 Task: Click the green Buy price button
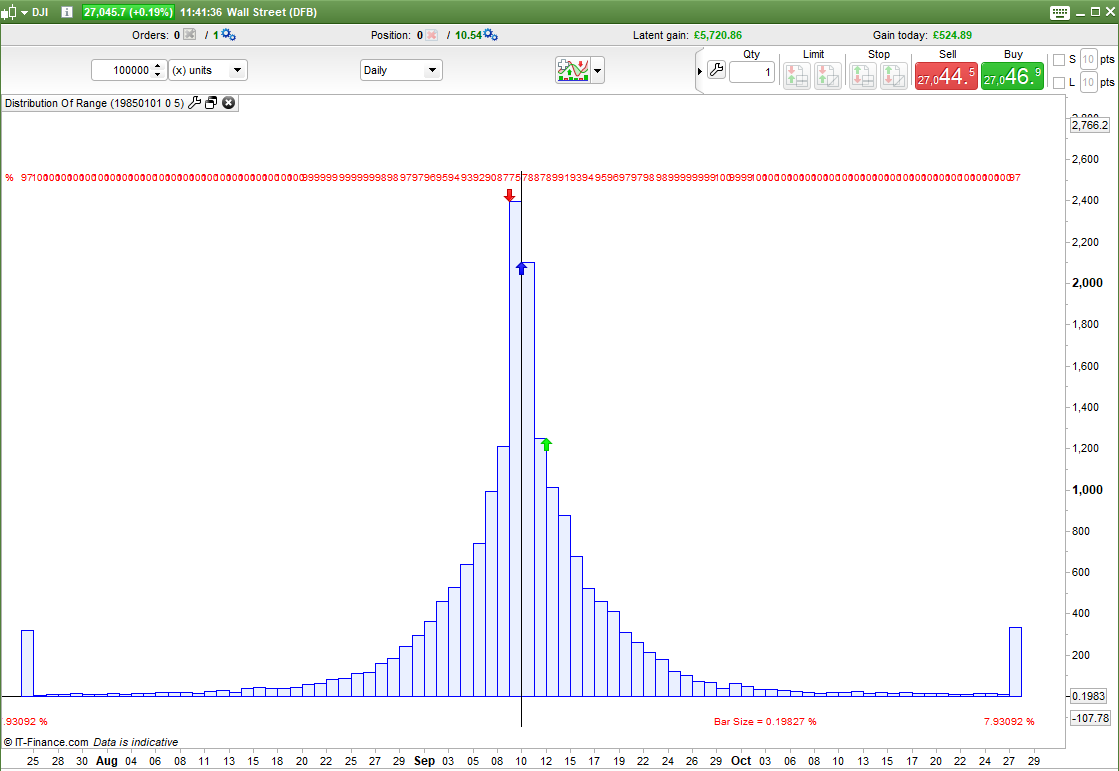[x=1012, y=76]
